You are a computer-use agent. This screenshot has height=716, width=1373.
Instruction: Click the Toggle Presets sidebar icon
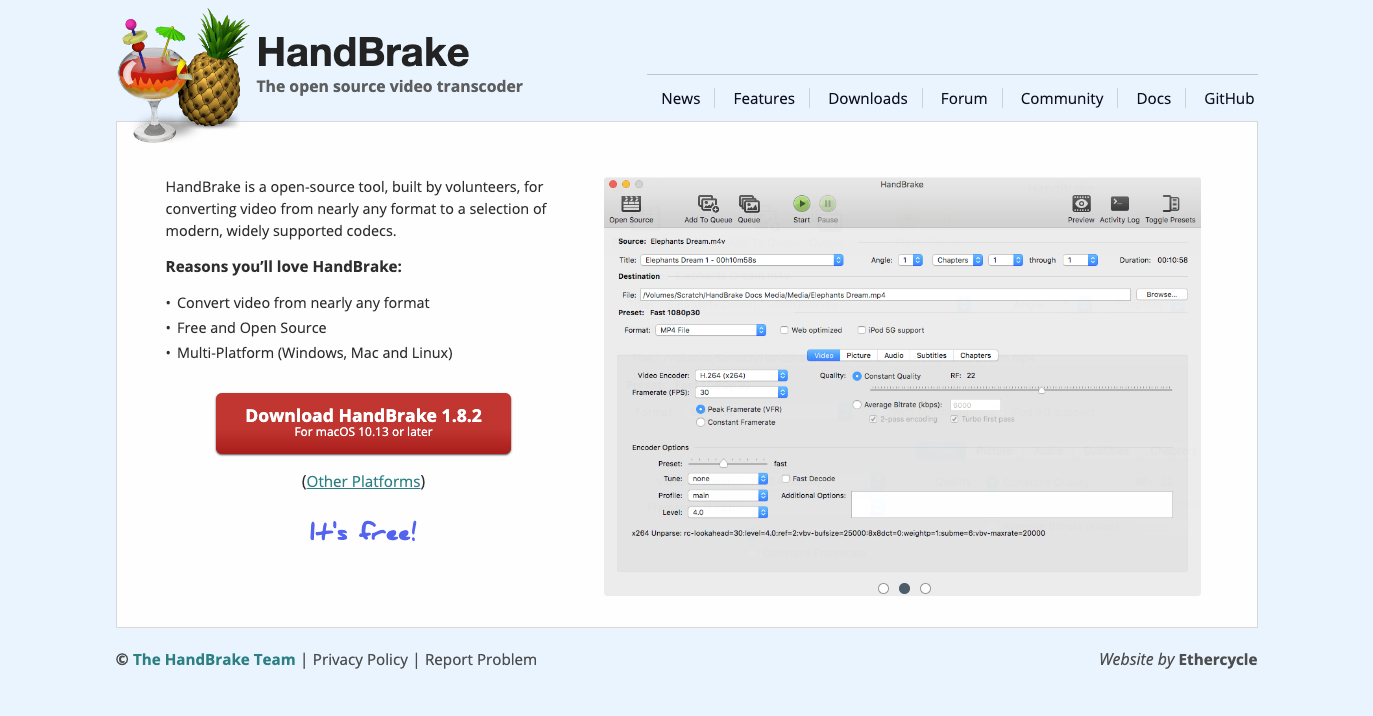click(x=1170, y=204)
